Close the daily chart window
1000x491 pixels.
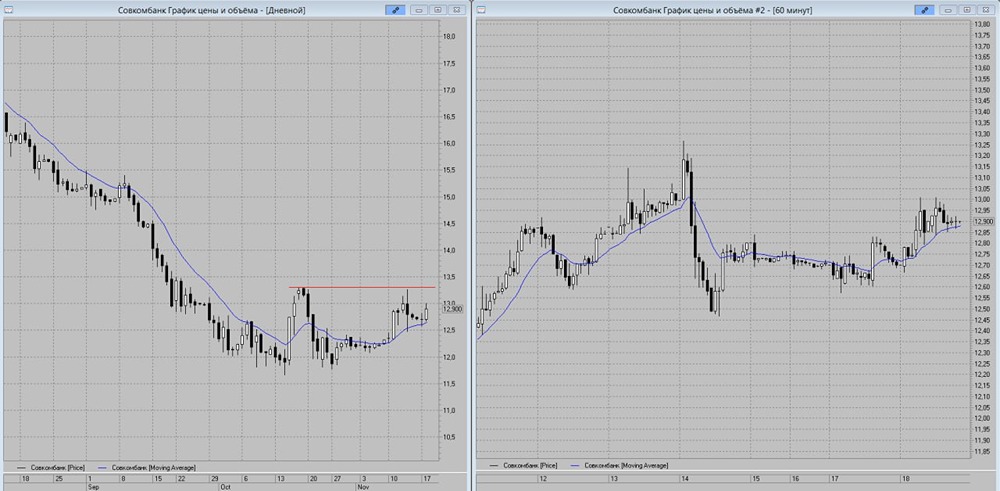(456, 10)
